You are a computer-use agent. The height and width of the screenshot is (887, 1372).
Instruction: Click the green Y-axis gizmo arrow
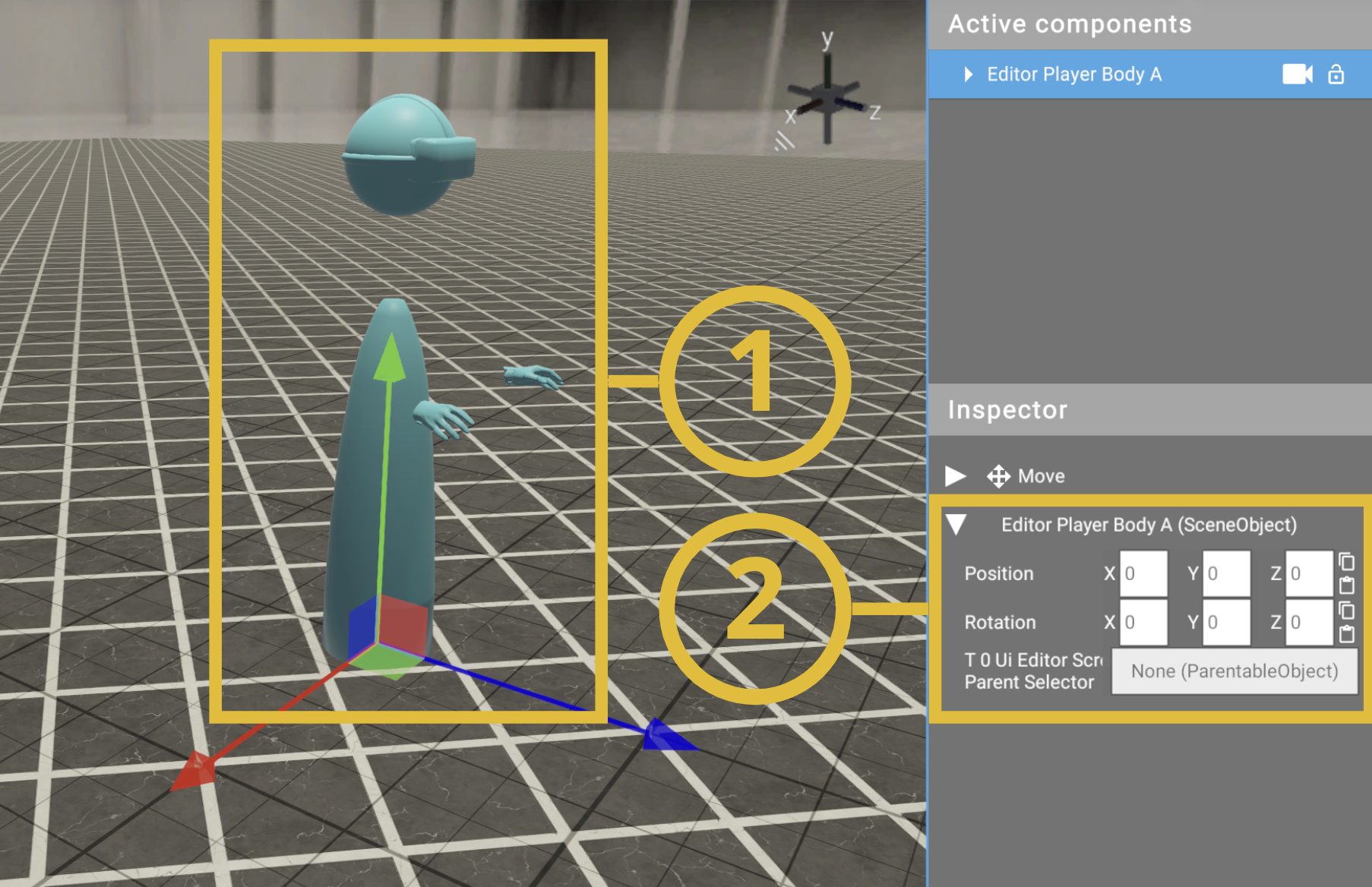[x=390, y=355]
